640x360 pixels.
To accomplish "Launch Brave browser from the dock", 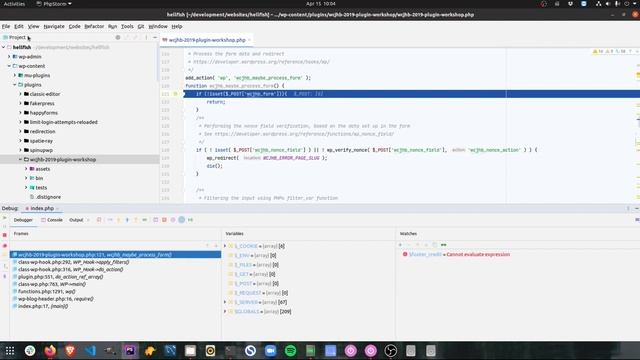I will tap(70, 351).
